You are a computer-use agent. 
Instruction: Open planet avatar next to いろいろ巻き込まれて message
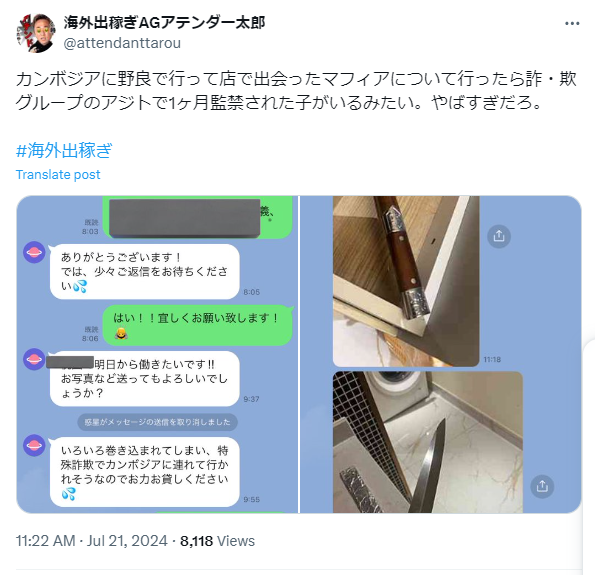(x=34, y=445)
